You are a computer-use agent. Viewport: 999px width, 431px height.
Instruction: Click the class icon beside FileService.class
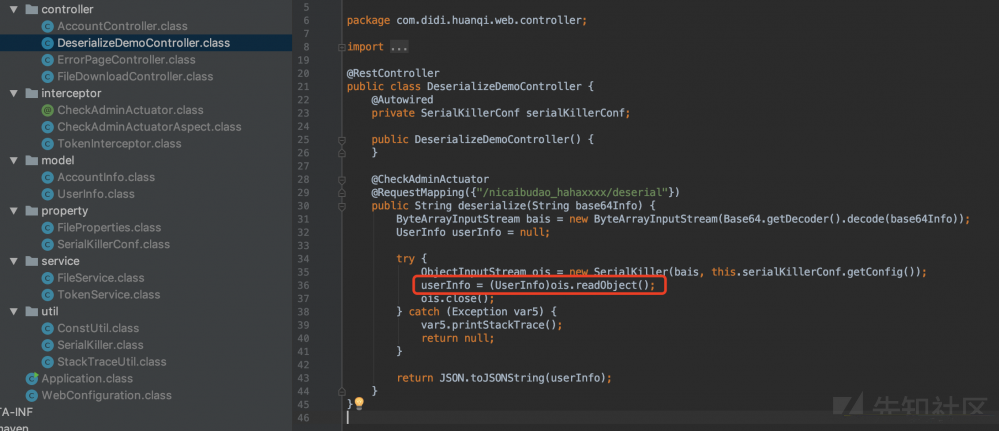coord(47,278)
